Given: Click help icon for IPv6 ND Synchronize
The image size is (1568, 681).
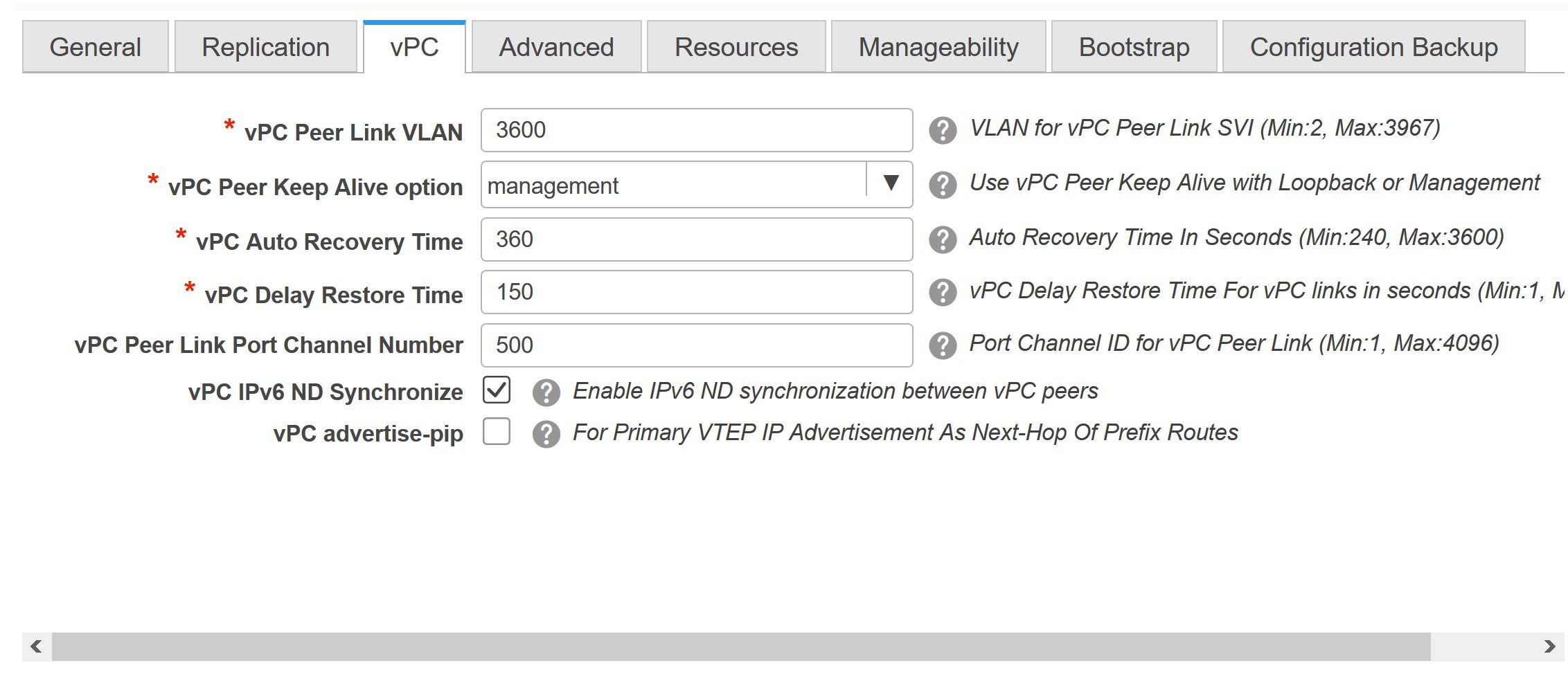Looking at the screenshot, I should coord(546,392).
